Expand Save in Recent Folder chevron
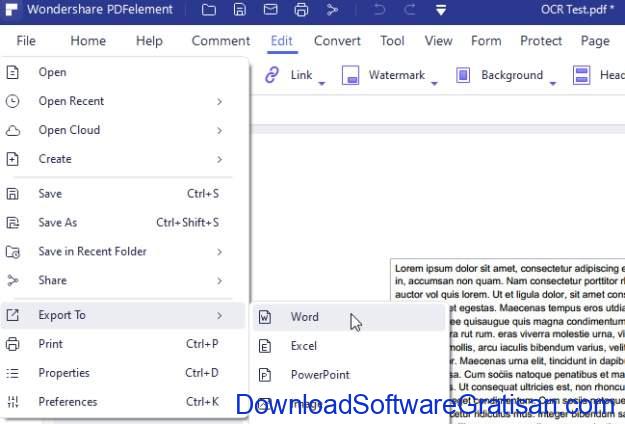 [x=220, y=252]
